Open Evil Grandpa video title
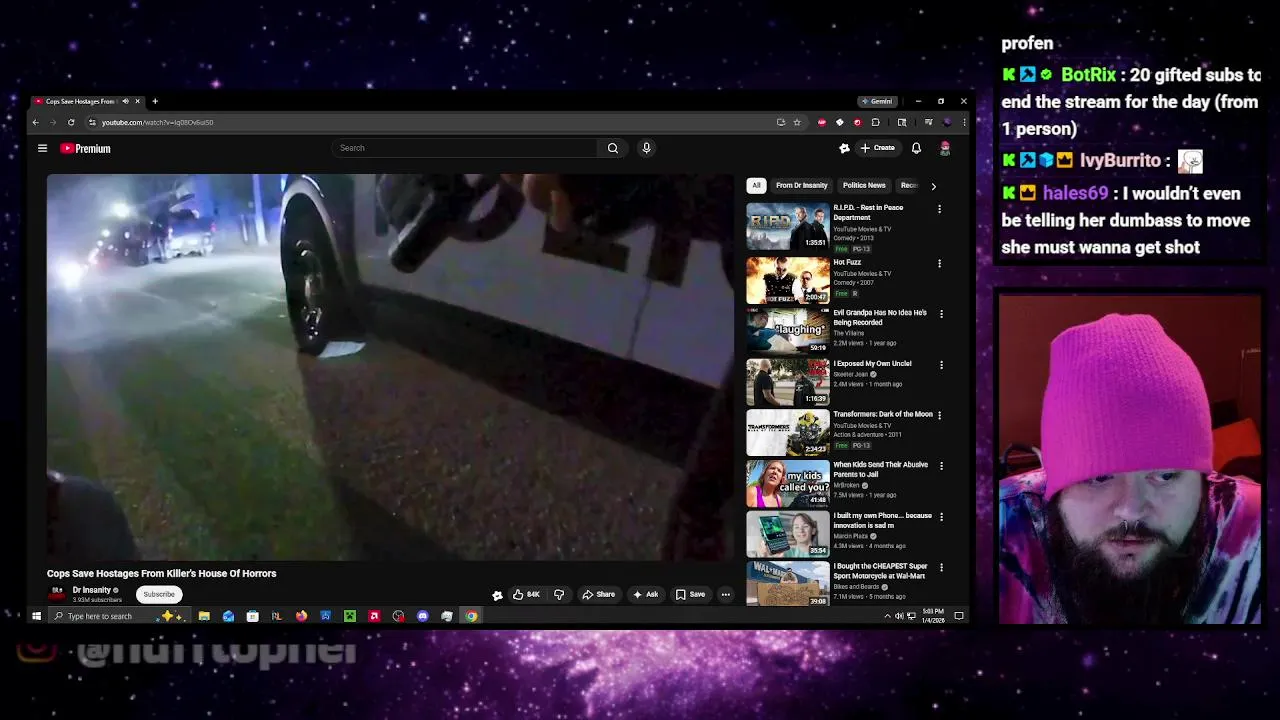This screenshot has height=720, width=1280. [x=880, y=317]
